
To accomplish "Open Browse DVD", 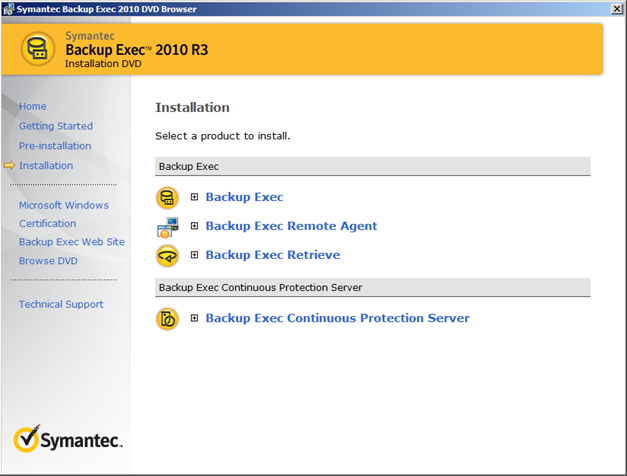I will coord(48,261).
